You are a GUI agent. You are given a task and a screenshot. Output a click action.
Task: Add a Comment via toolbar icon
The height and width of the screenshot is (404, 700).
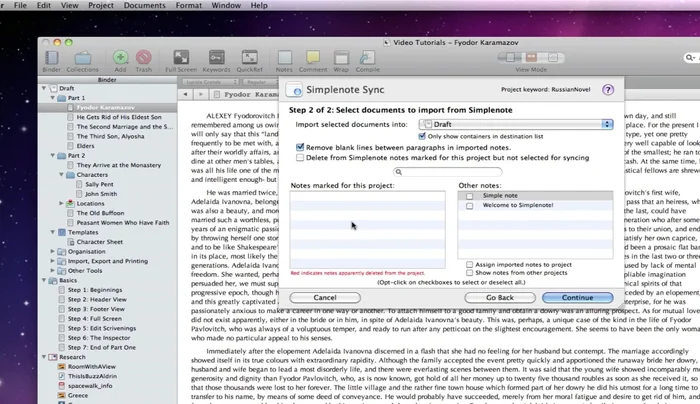(313, 58)
